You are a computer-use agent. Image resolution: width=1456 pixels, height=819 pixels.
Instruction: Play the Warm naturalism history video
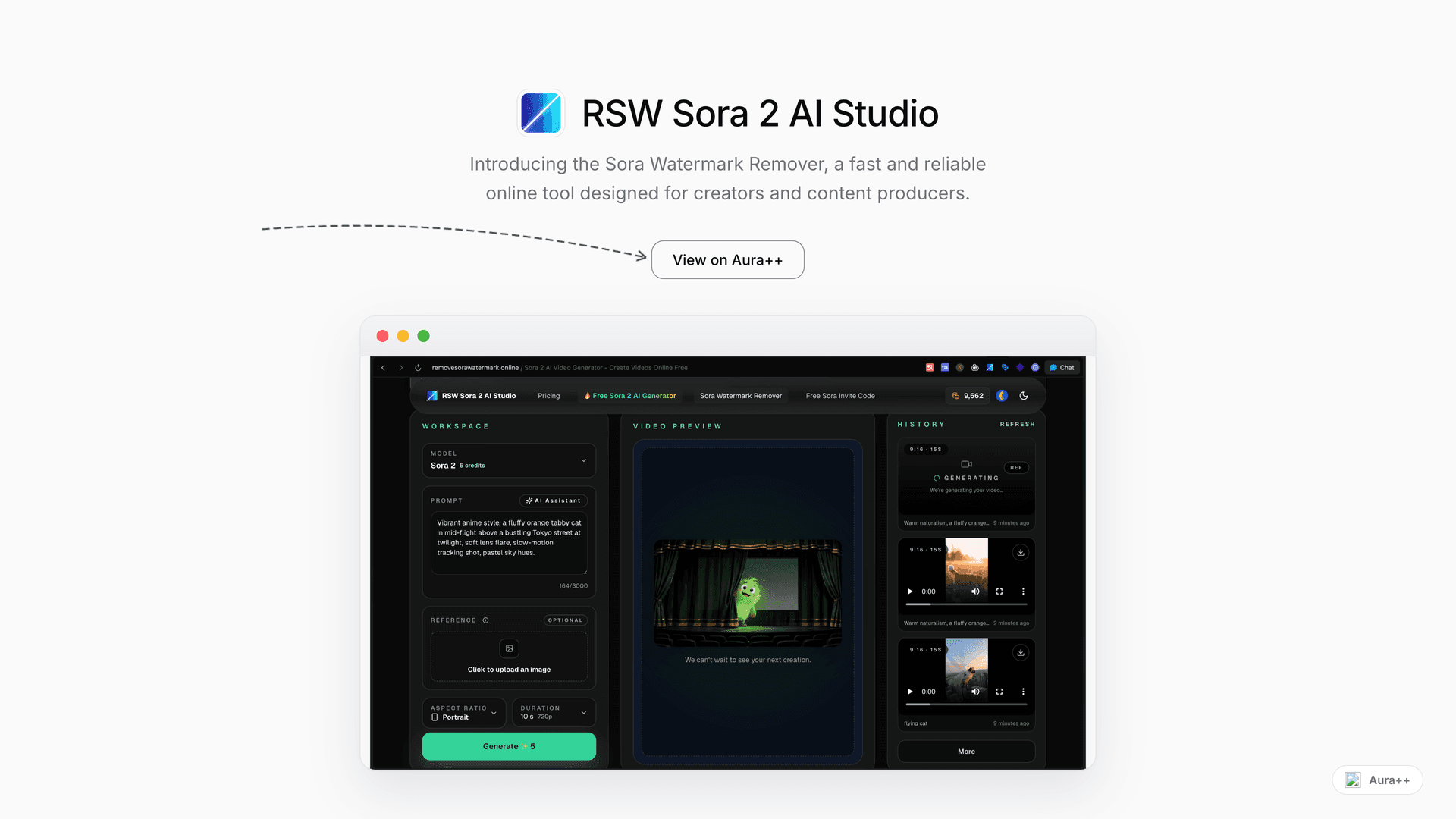point(910,591)
